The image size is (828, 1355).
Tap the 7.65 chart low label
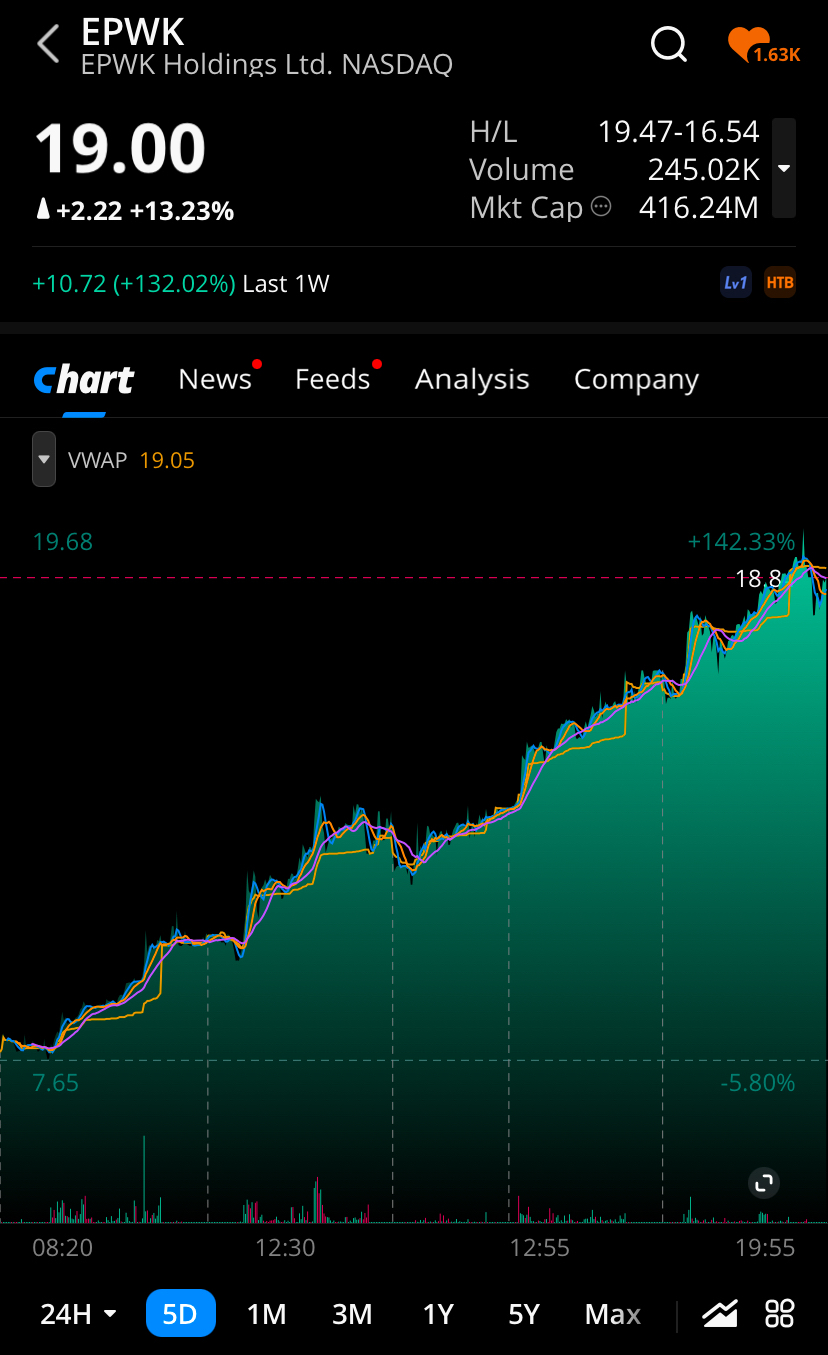[56, 1083]
